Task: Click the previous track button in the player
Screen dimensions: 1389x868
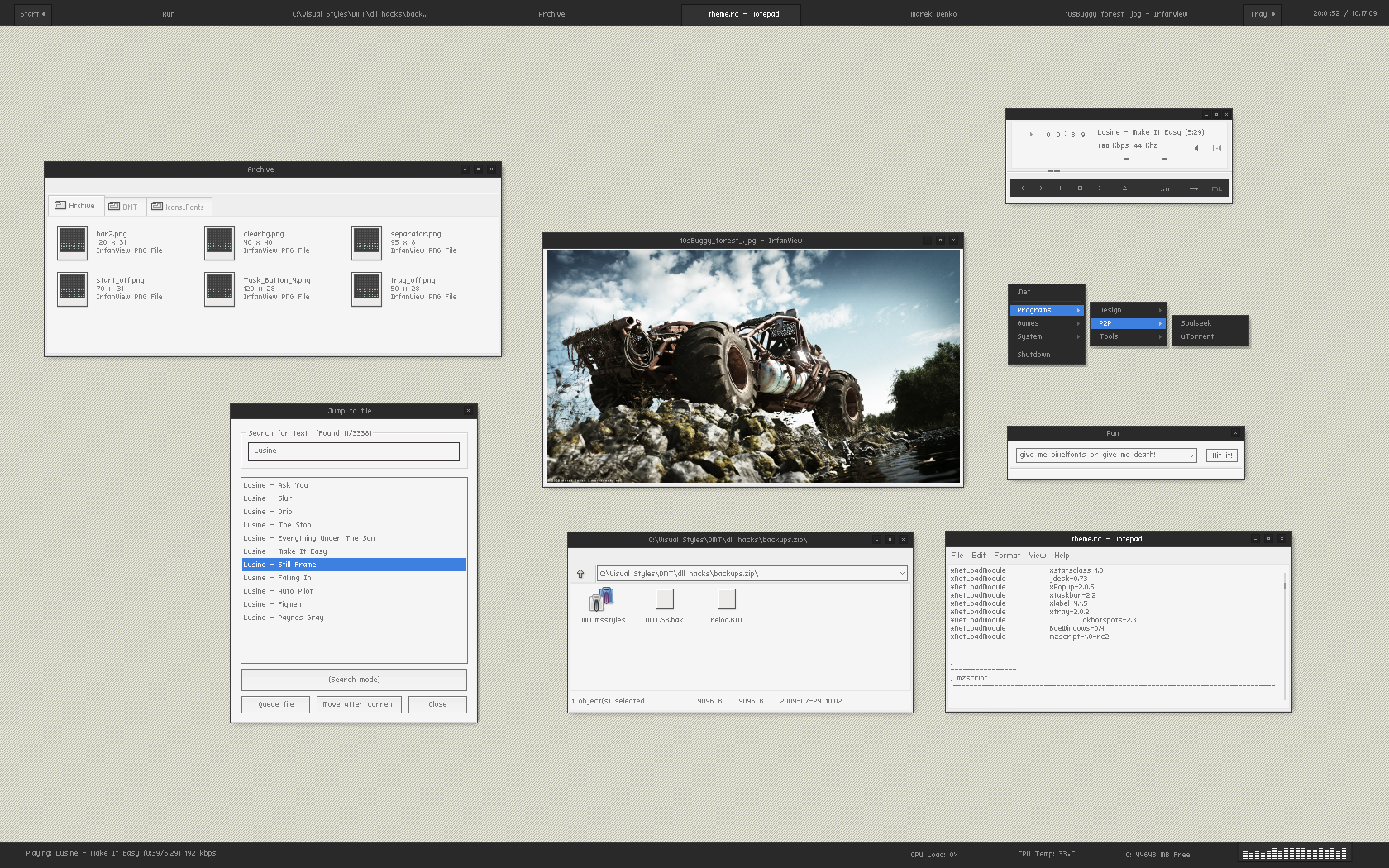Action: coord(1022,188)
